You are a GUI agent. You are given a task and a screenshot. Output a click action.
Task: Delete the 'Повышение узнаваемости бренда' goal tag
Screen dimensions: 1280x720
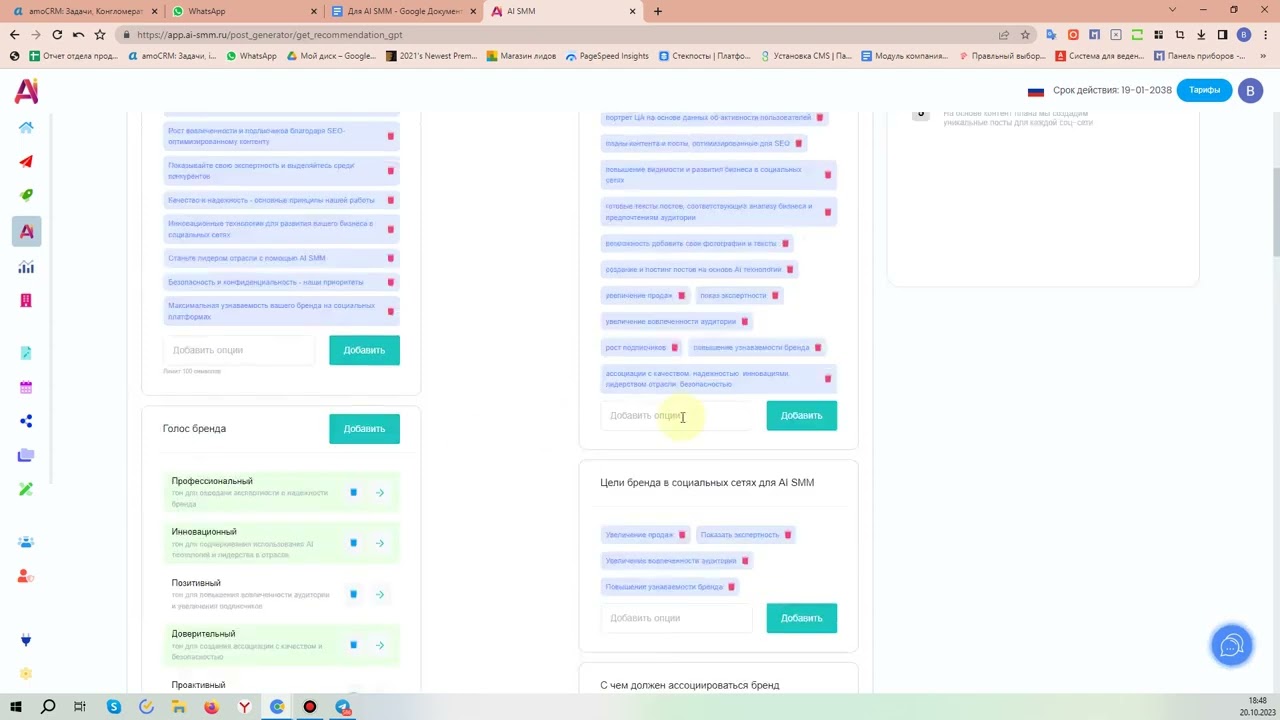(x=731, y=587)
